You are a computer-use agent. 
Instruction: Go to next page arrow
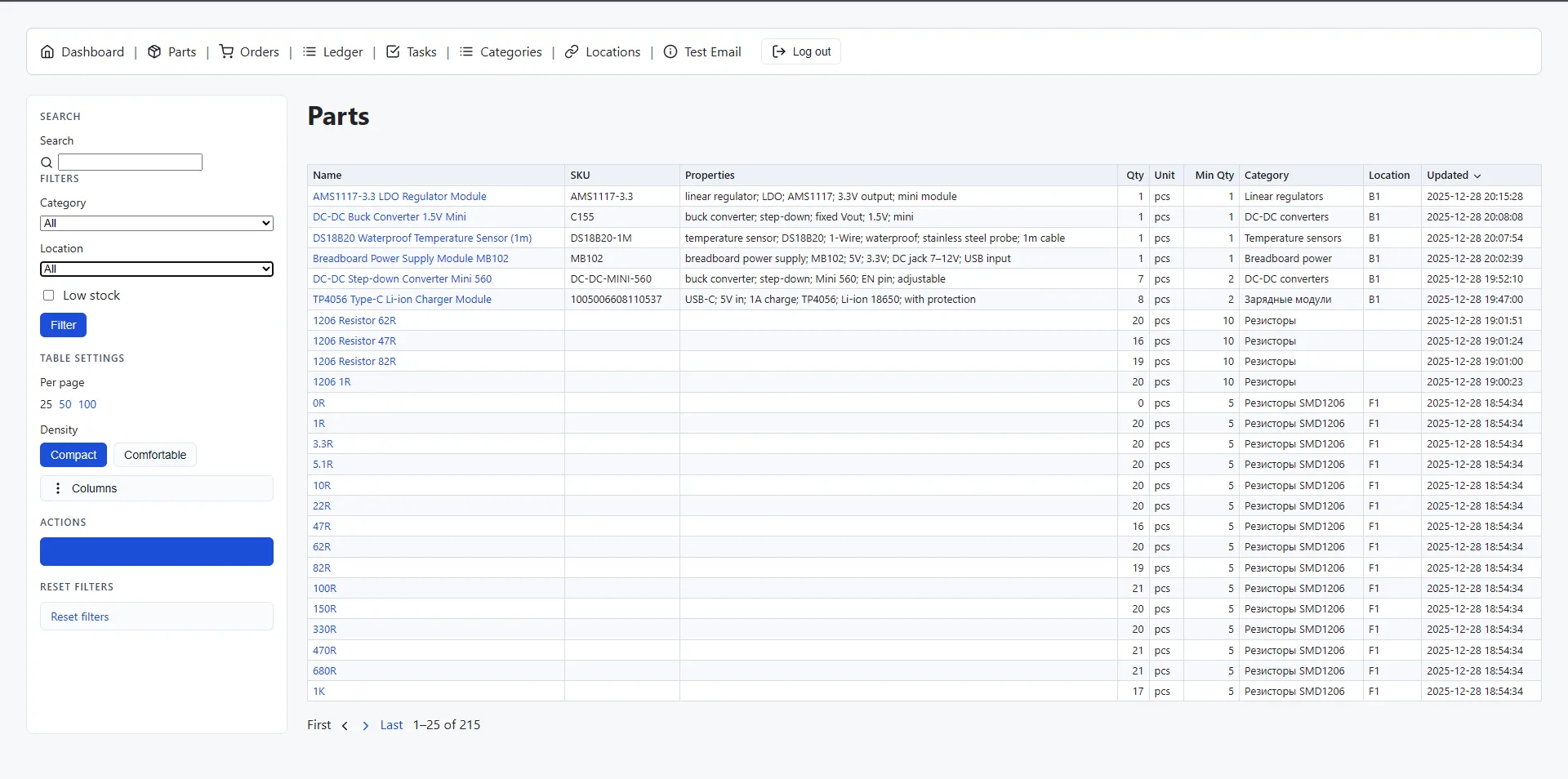click(365, 726)
